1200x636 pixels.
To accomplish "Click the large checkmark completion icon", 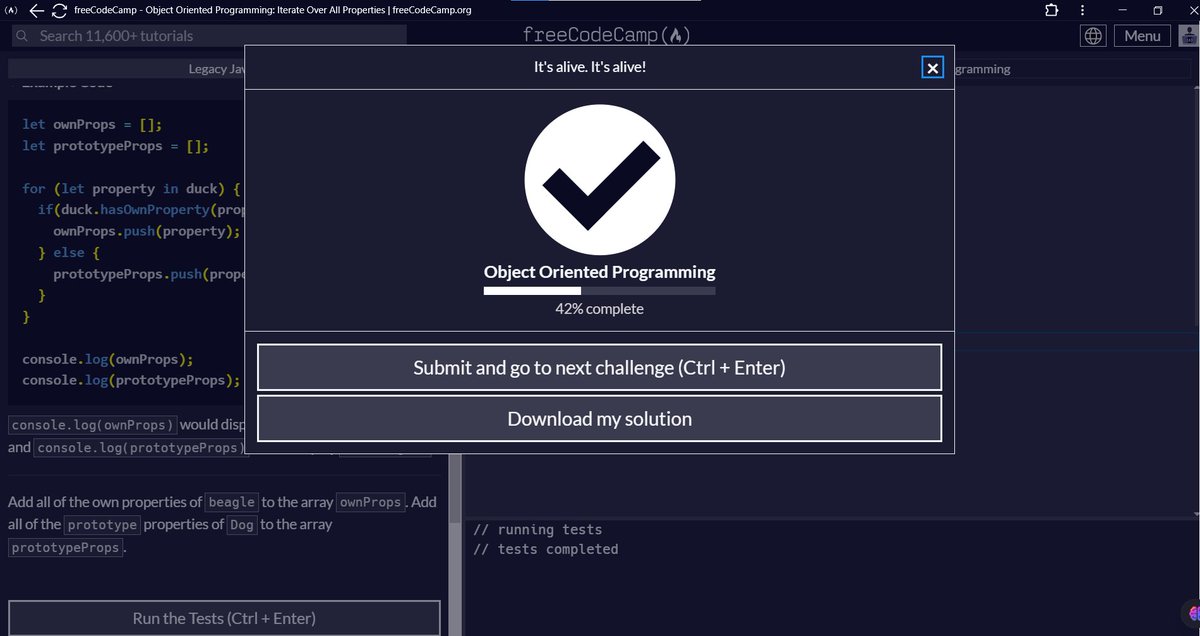I will point(600,180).
